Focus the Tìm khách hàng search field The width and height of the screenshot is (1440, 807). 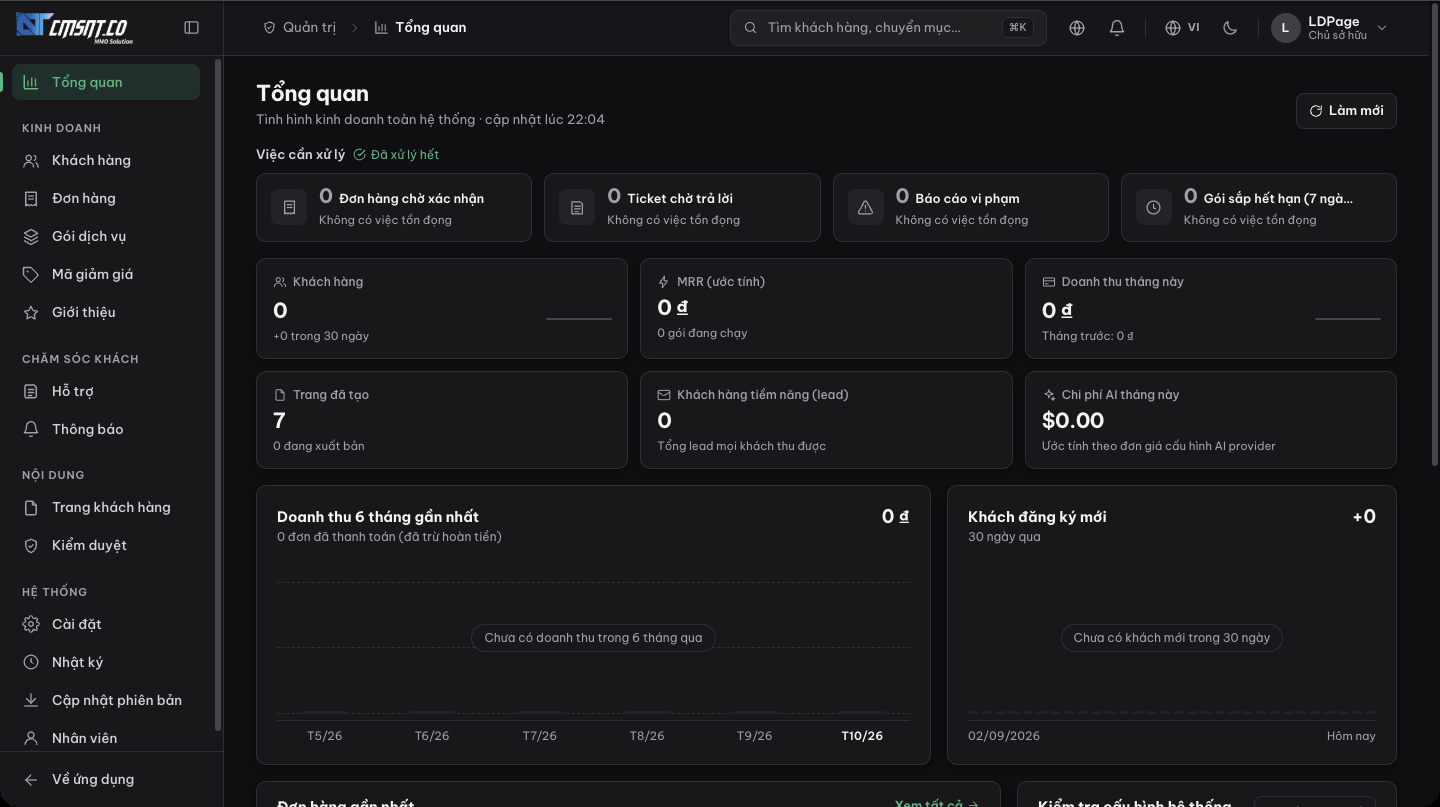point(889,28)
